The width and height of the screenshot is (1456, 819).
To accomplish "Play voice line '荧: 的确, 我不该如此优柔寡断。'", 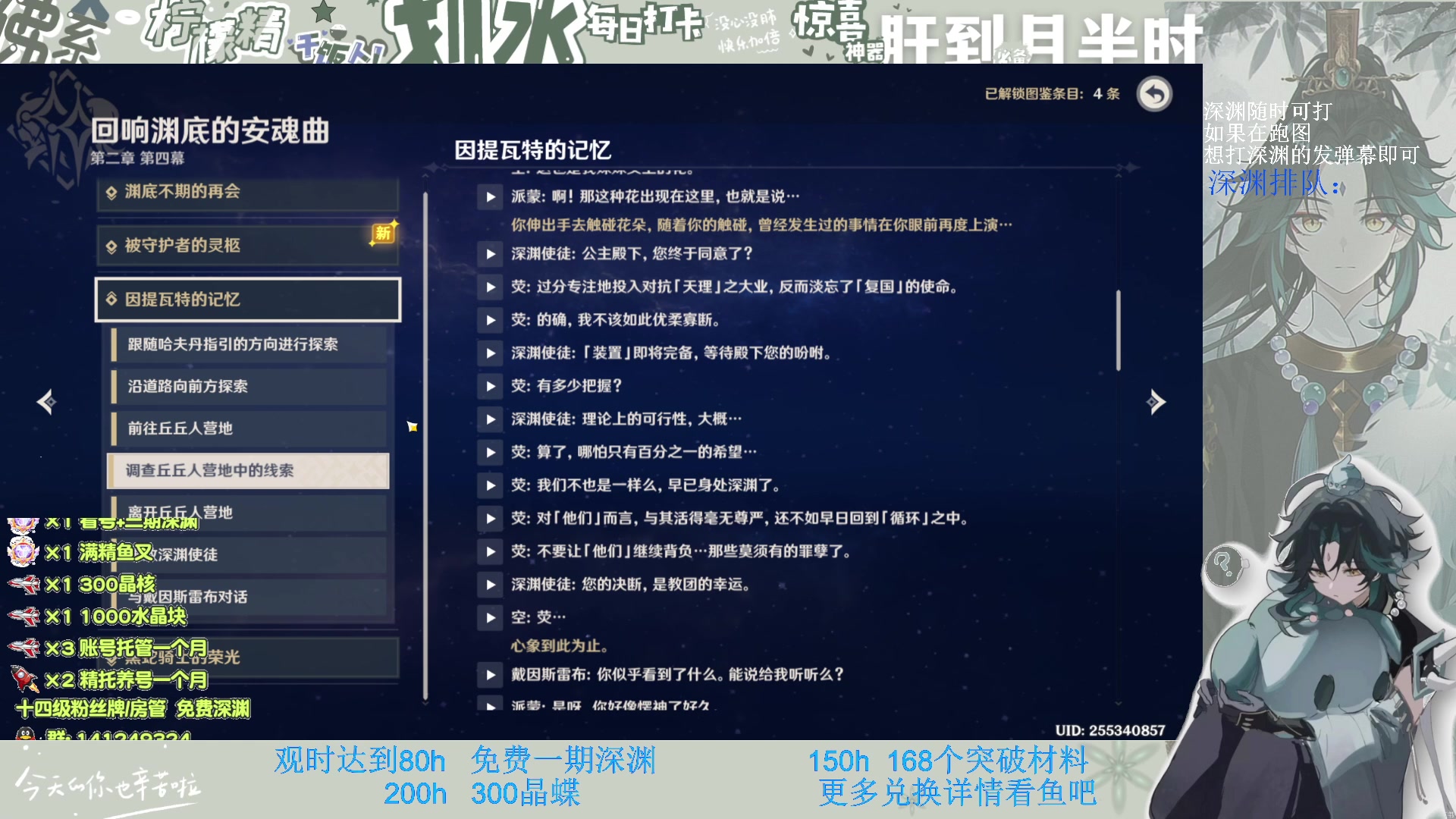I will [491, 320].
